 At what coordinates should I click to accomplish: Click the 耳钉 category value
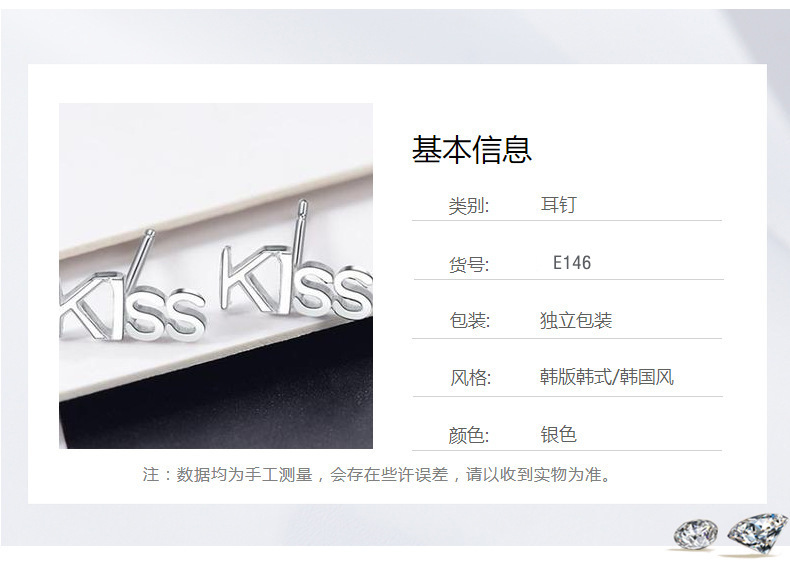tap(558, 205)
